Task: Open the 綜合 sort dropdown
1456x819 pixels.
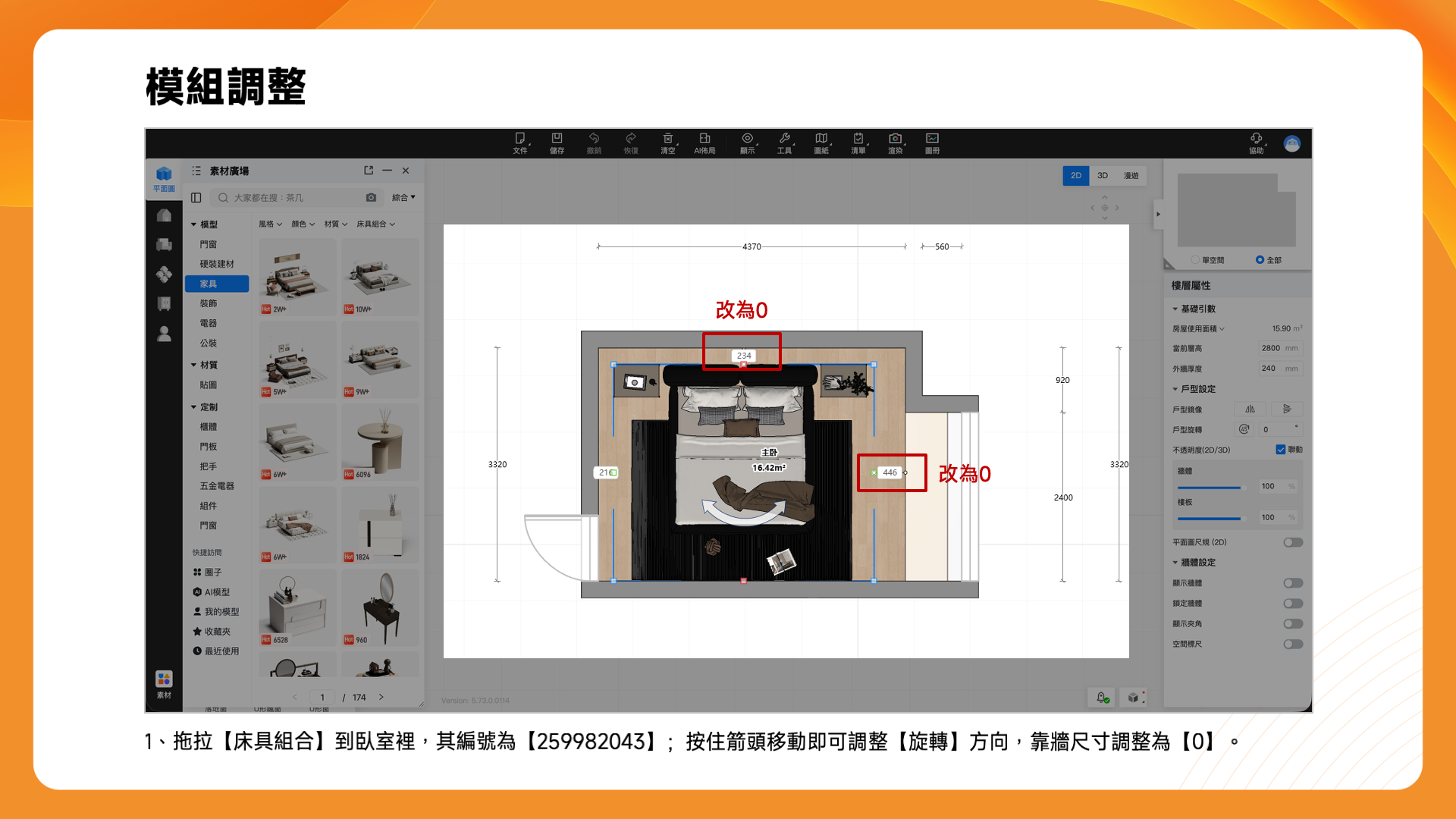Action: pyautogui.click(x=403, y=197)
